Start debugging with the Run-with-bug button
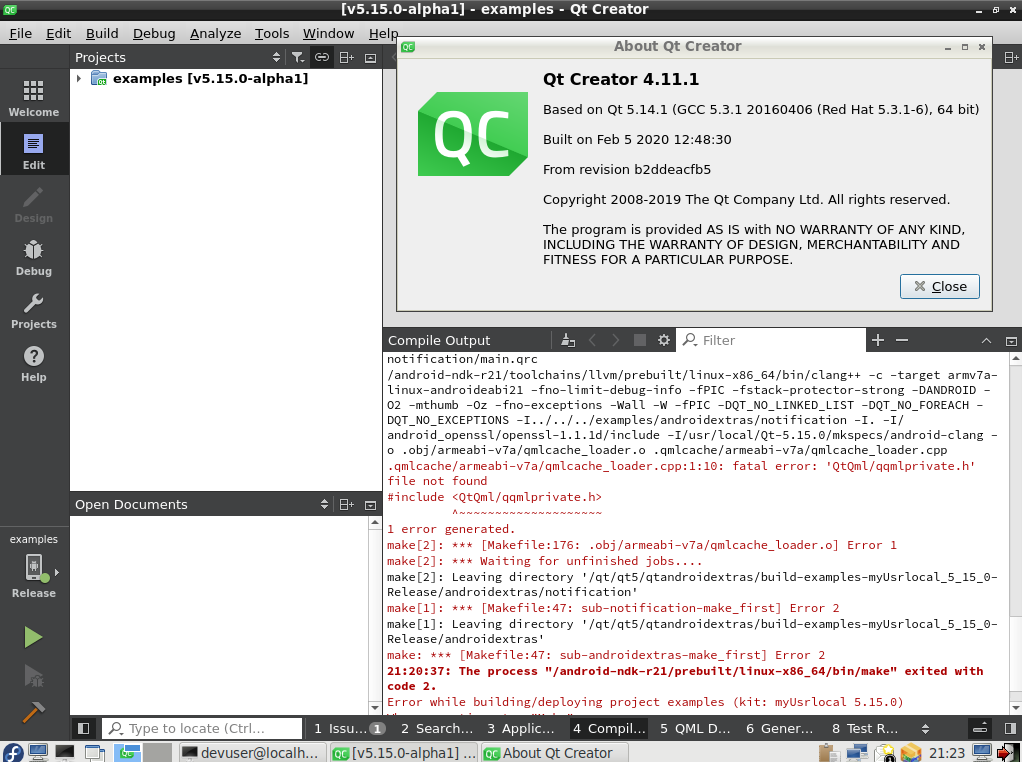Image resolution: width=1022 pixels, height=762 pixels. [33, 675]
